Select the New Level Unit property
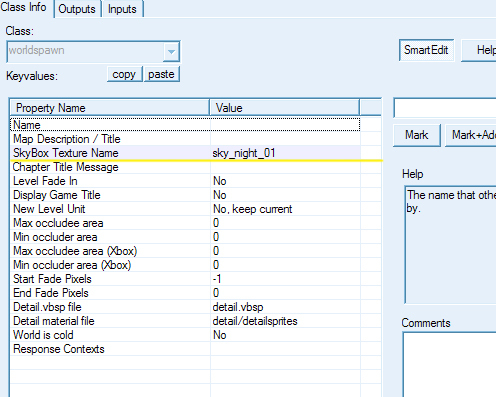The width and height of the screenshot is (496, 397). tap(185, 209)
